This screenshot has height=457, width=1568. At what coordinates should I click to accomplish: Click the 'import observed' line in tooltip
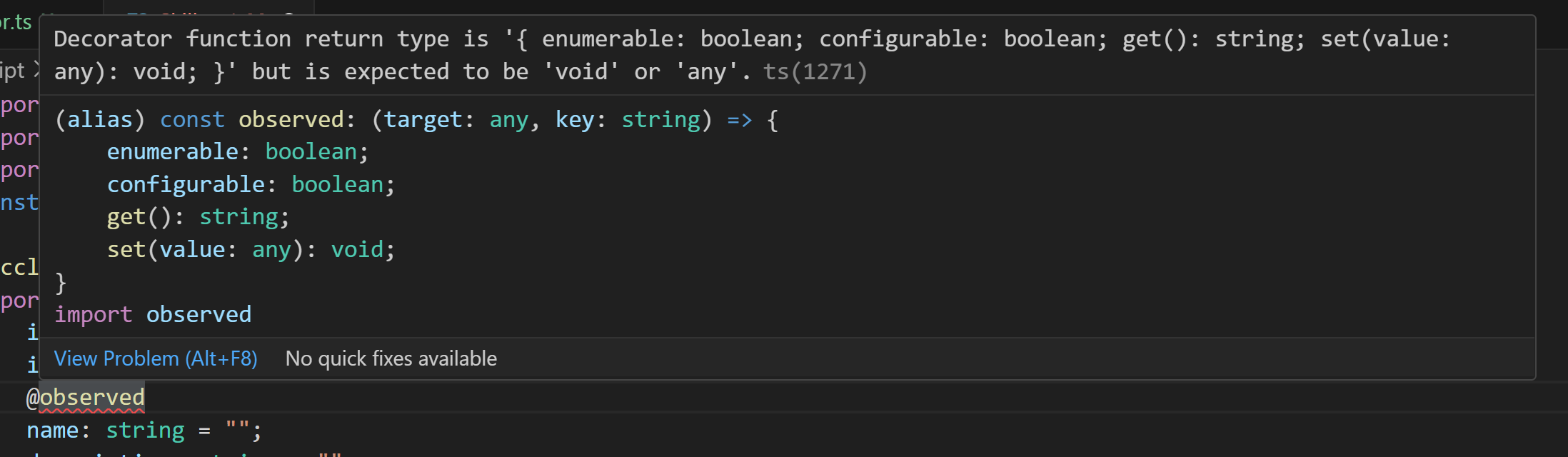153,315
